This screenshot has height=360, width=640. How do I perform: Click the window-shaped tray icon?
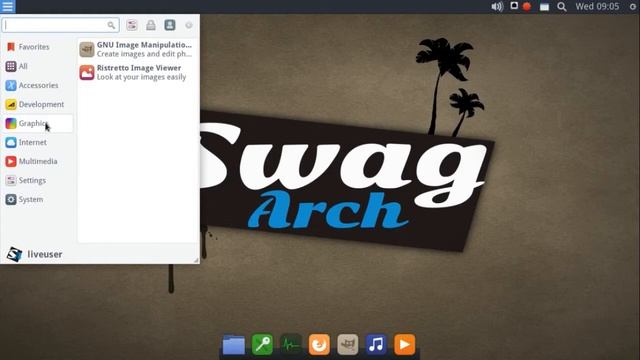point(544,7)
